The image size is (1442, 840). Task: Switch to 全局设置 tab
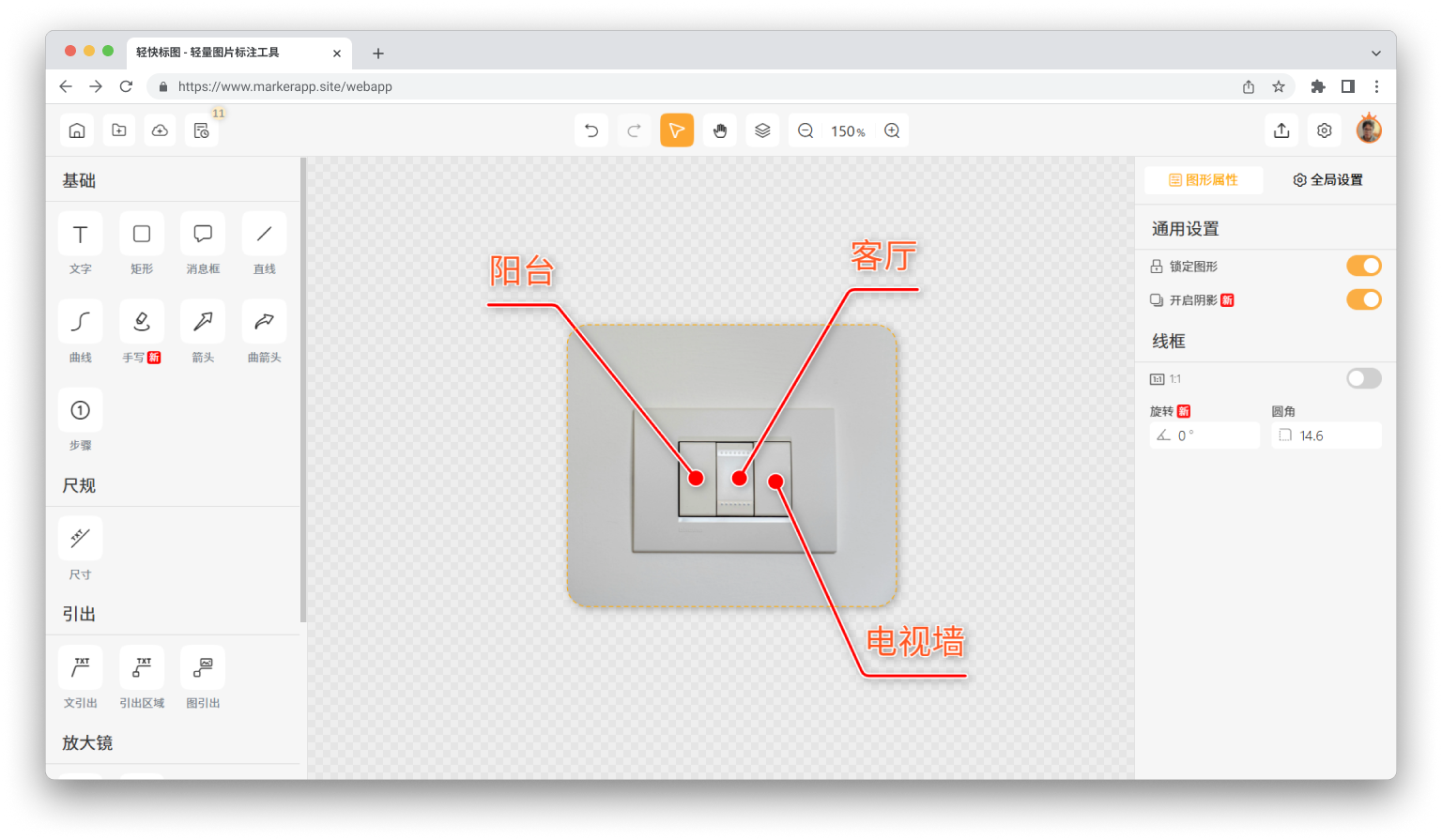click(1327, 180)
